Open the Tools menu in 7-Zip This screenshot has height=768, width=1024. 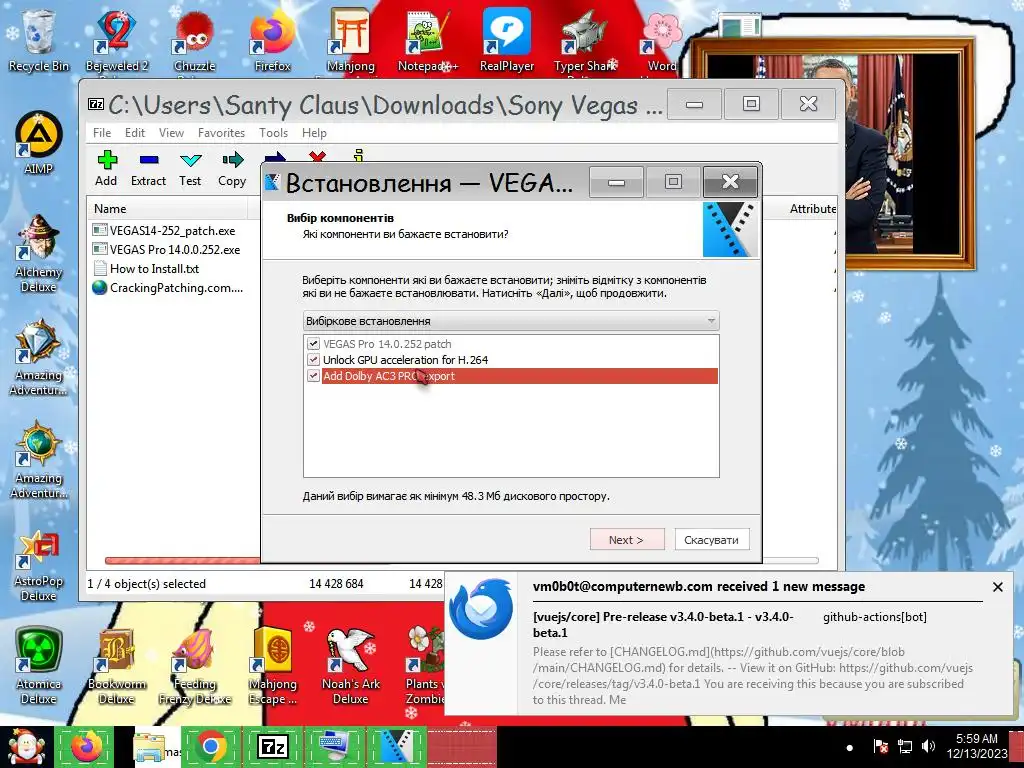pyautogui.click(x=273, y=133)
